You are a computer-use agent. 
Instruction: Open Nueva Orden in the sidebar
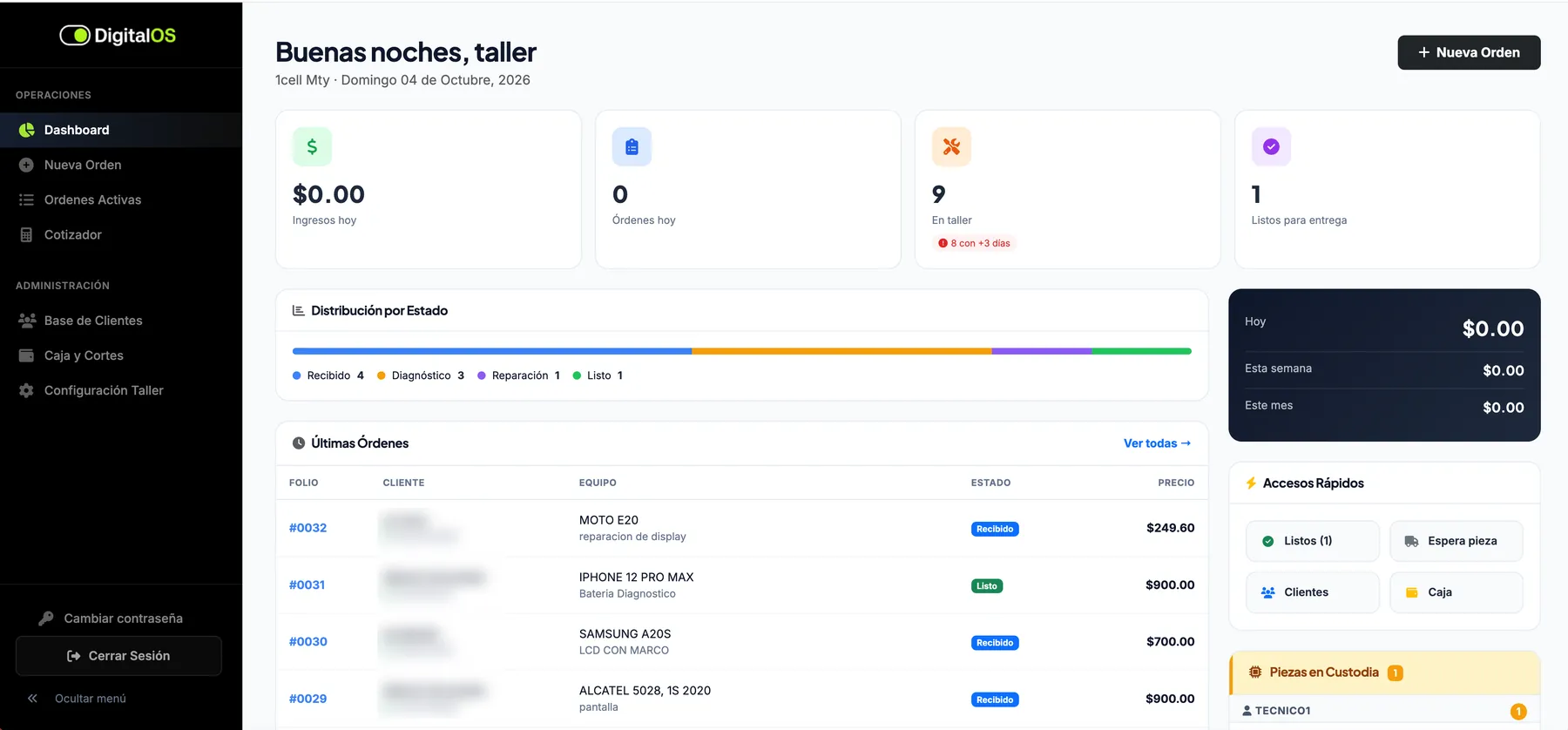click(x=121, y=165)
